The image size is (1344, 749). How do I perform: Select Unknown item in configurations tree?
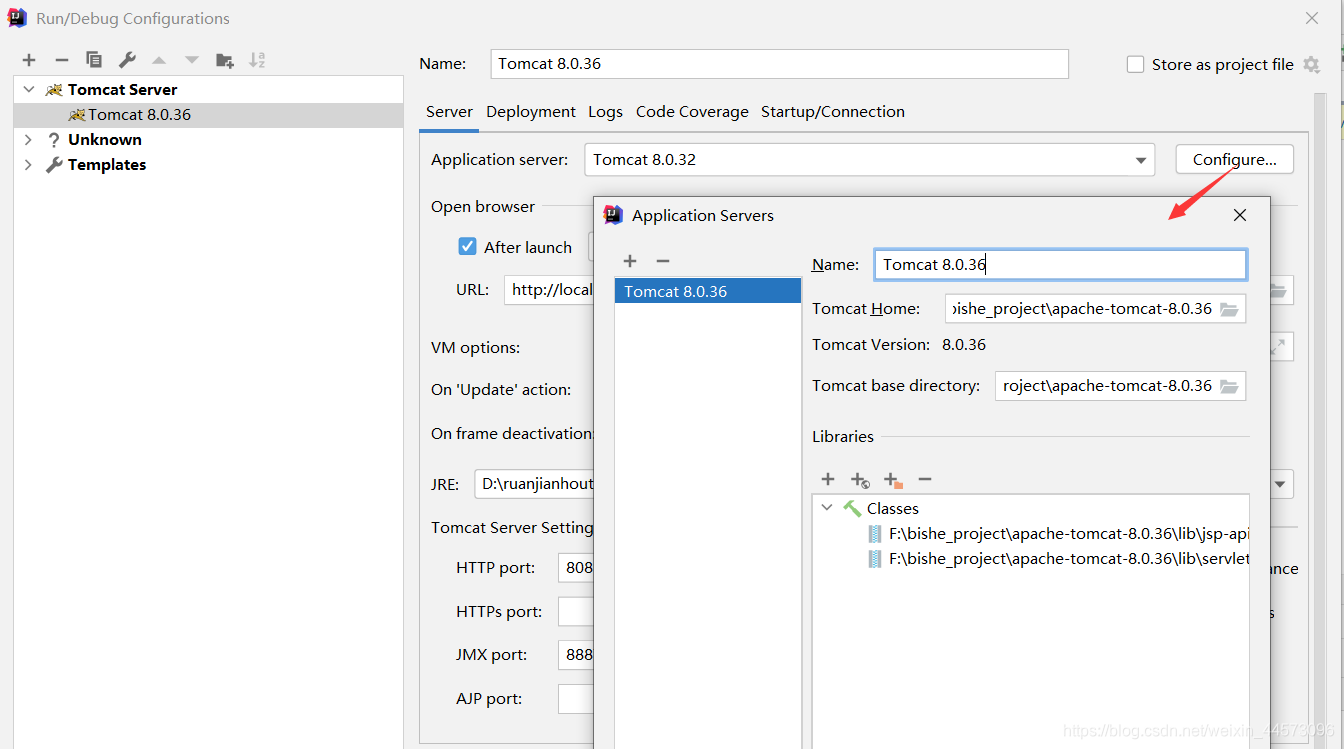click(x=209, y=139)
